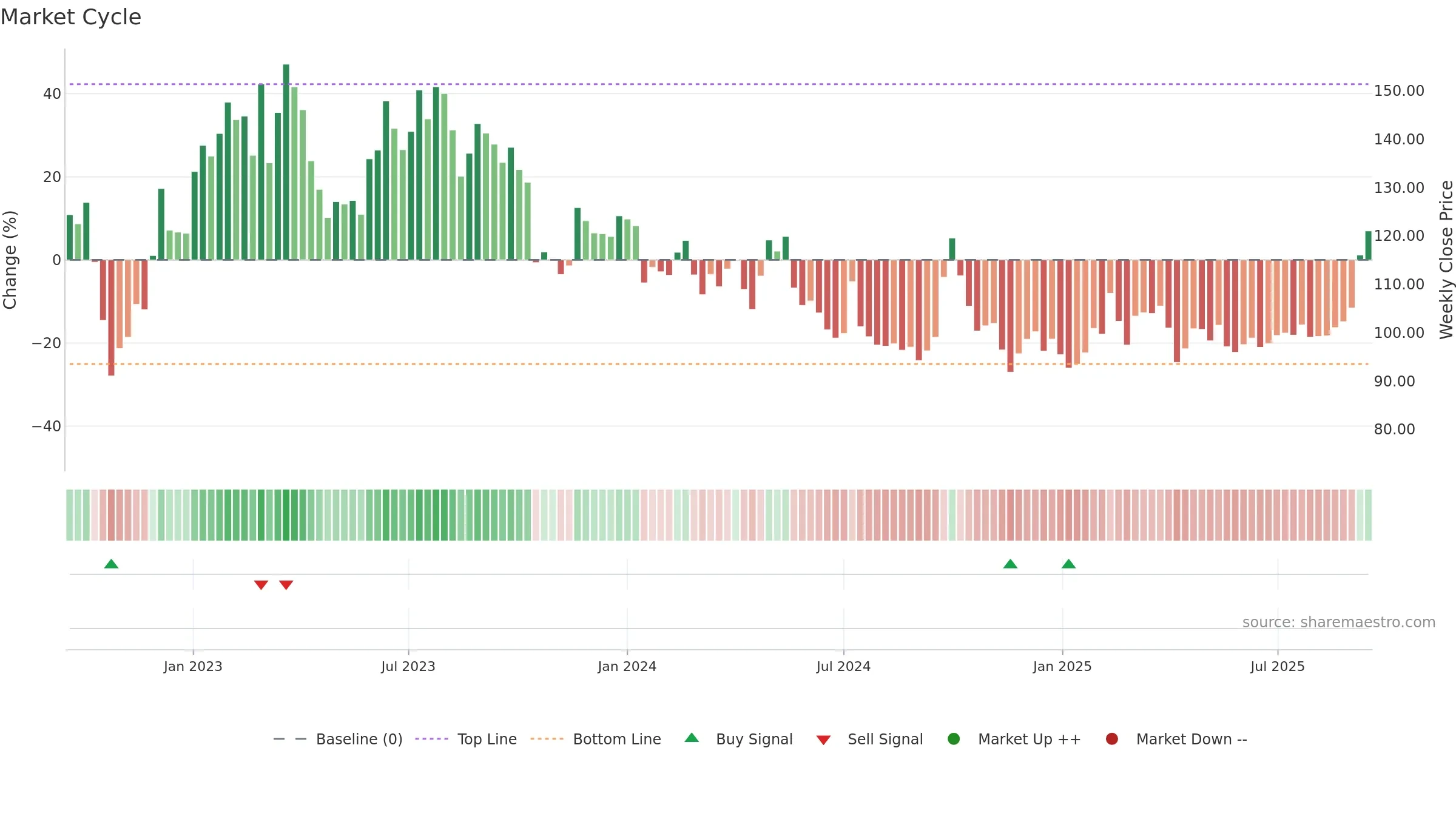This screenshot has height=819, width=1456.
Task: Click the Jul 2024 x-axis label
Action: 843,666
